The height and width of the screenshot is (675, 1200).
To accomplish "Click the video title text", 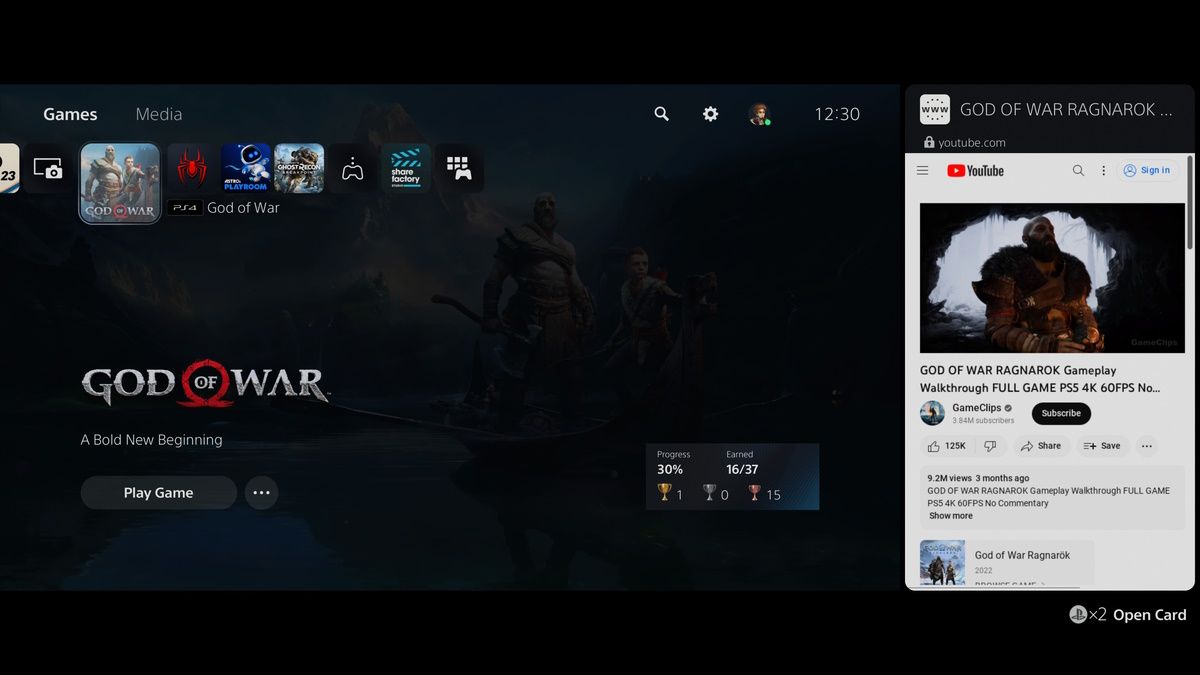I will [1041, 379].
